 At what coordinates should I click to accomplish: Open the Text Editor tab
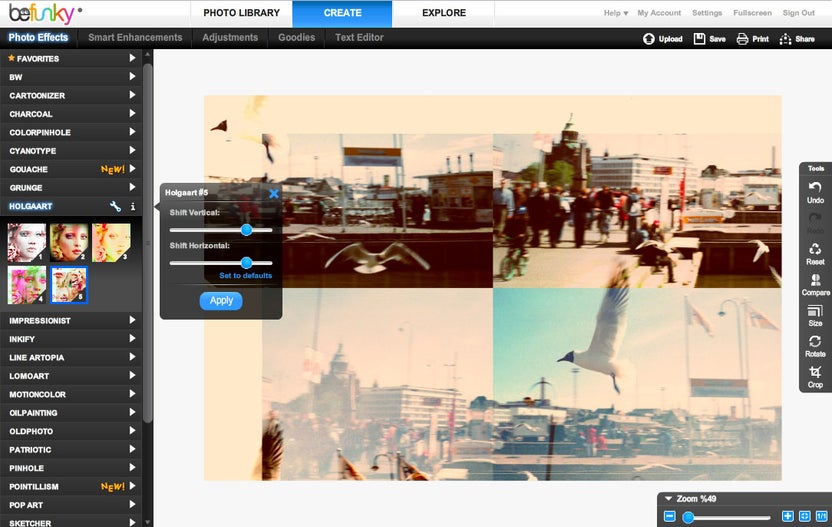pyautogui.click(x=359, y=38)
